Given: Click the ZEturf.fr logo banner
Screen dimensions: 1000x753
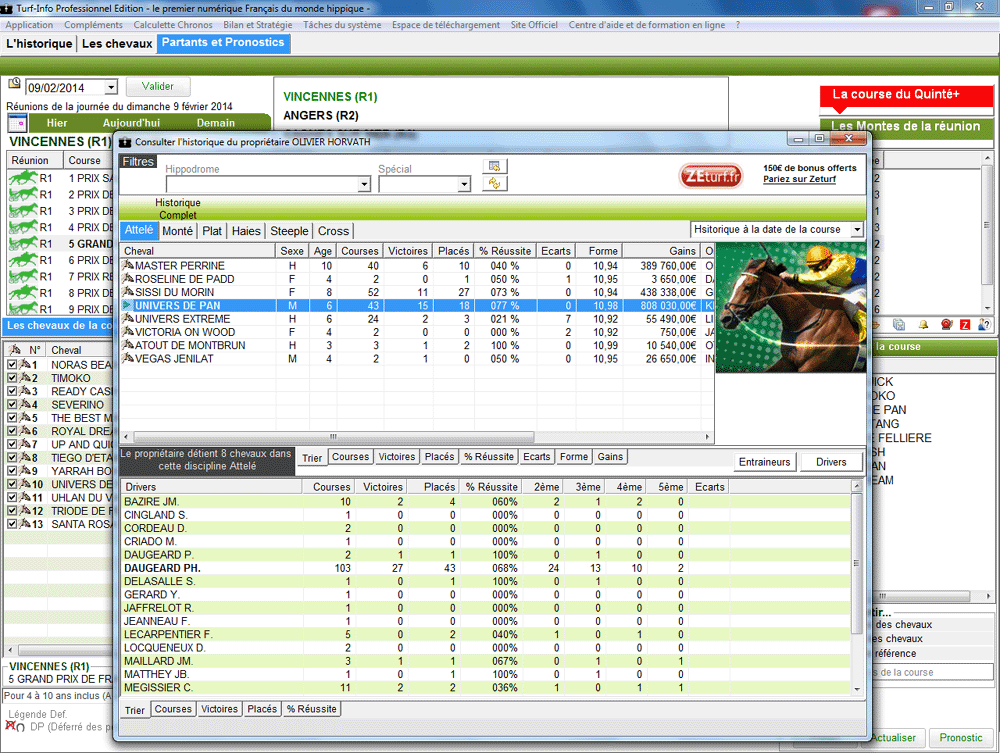Looking at the screenshot, I should pyautogui.click(x=710, y=176).
